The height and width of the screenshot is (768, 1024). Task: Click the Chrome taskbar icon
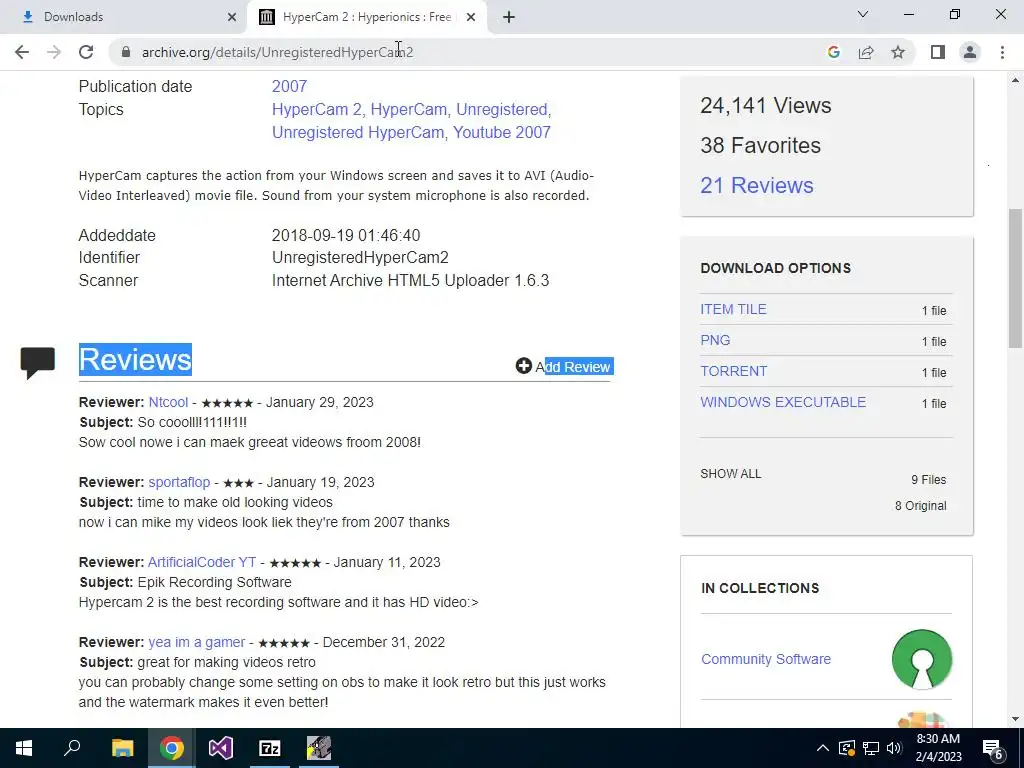pos(171,748)
